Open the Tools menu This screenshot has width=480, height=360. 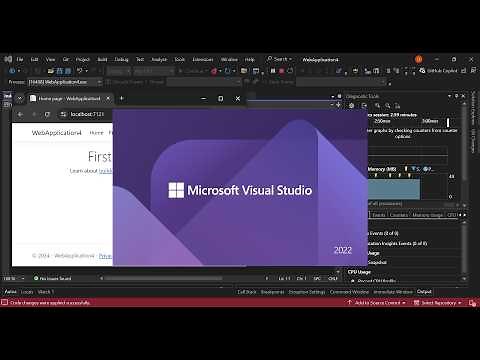pos(180,59)
